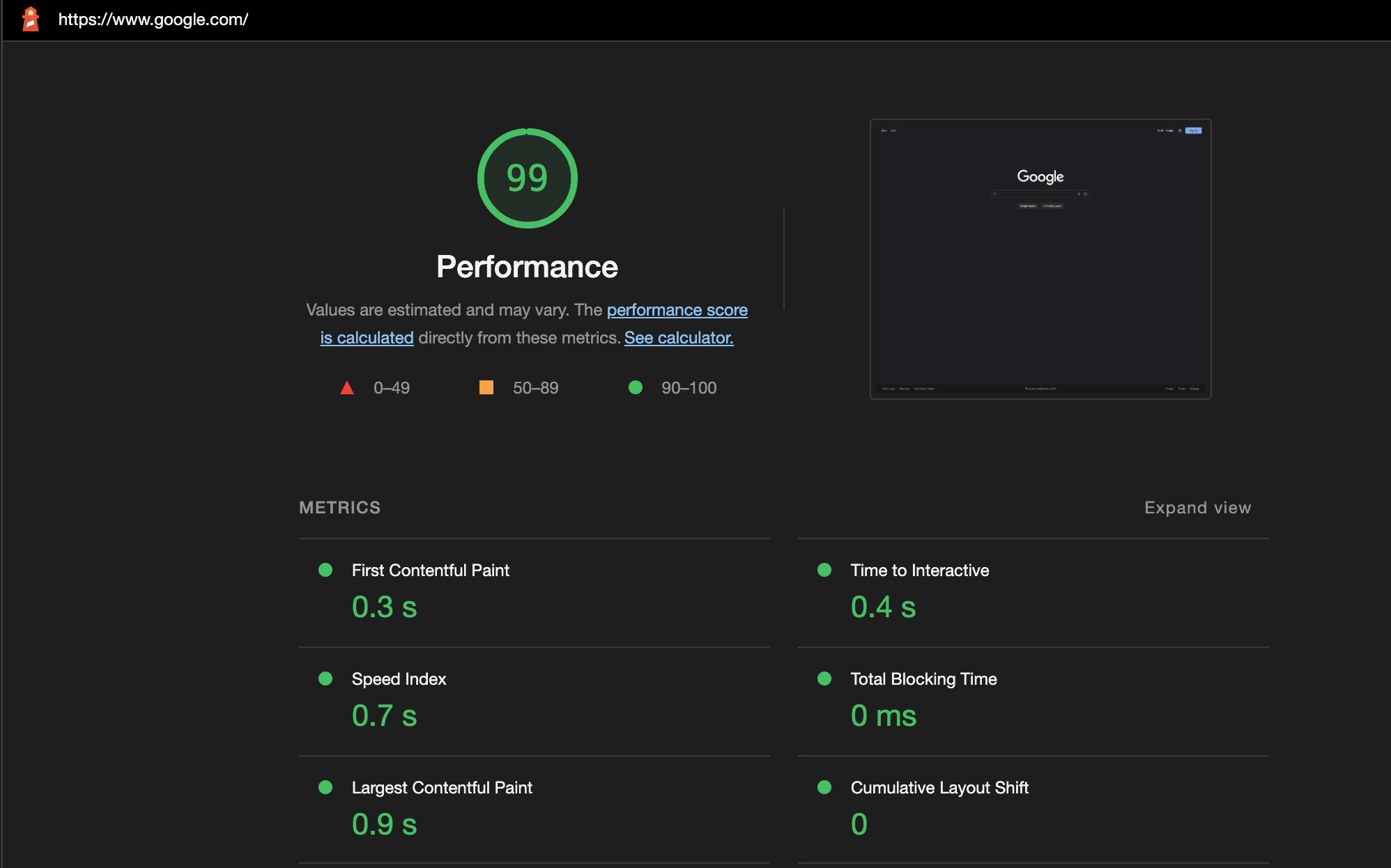1391x868 pixels.
Task: Click the 0.3 s metric value
Action: [385, 607]
